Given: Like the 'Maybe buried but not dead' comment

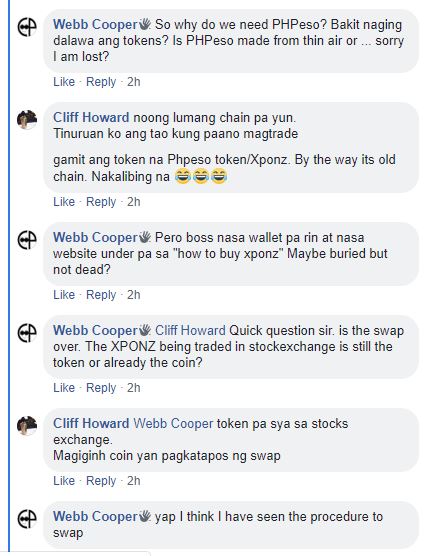Looking at the screenshot, I should click(64, 295).
